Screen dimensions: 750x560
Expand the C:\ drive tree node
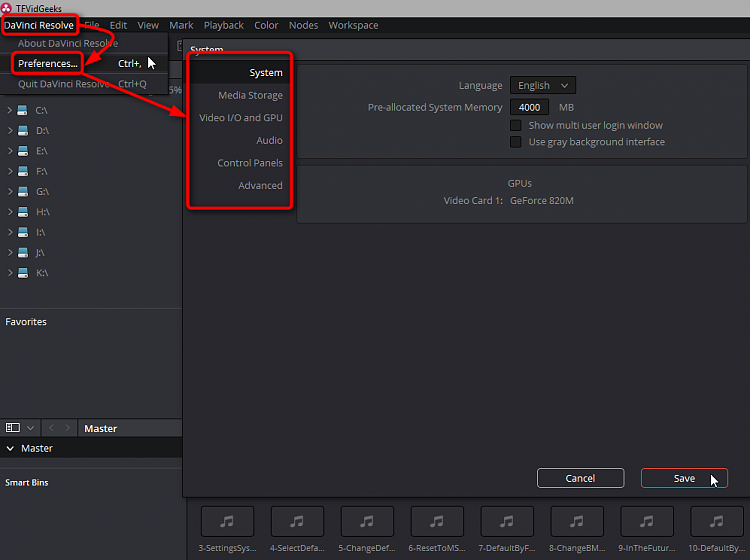click(x=10, y=110)
